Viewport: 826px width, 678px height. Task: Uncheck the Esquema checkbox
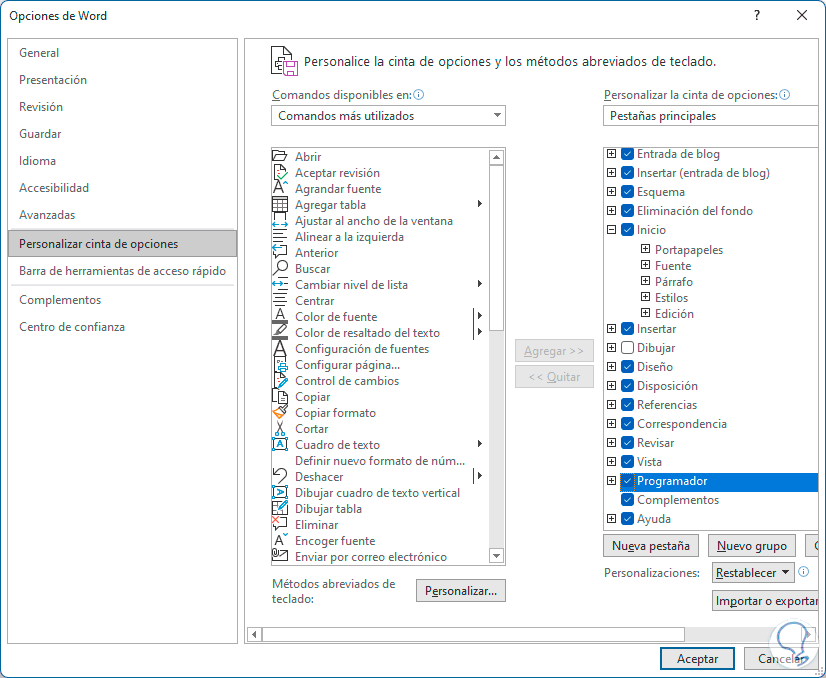(x=627, y=192)
